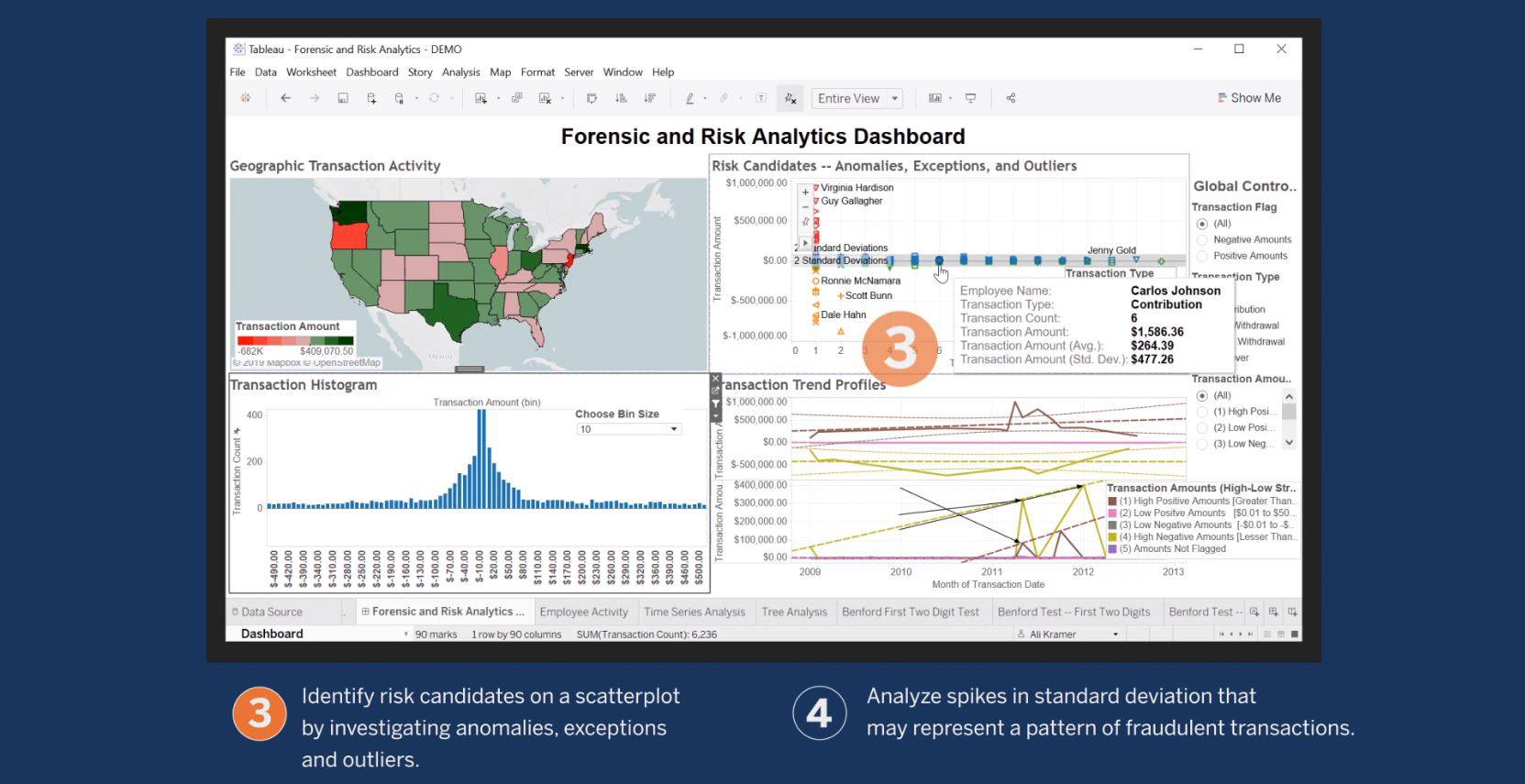Open the Choose Bin Size dropdown
Viewport: 1525px width, 784px height.
[674, 429]
